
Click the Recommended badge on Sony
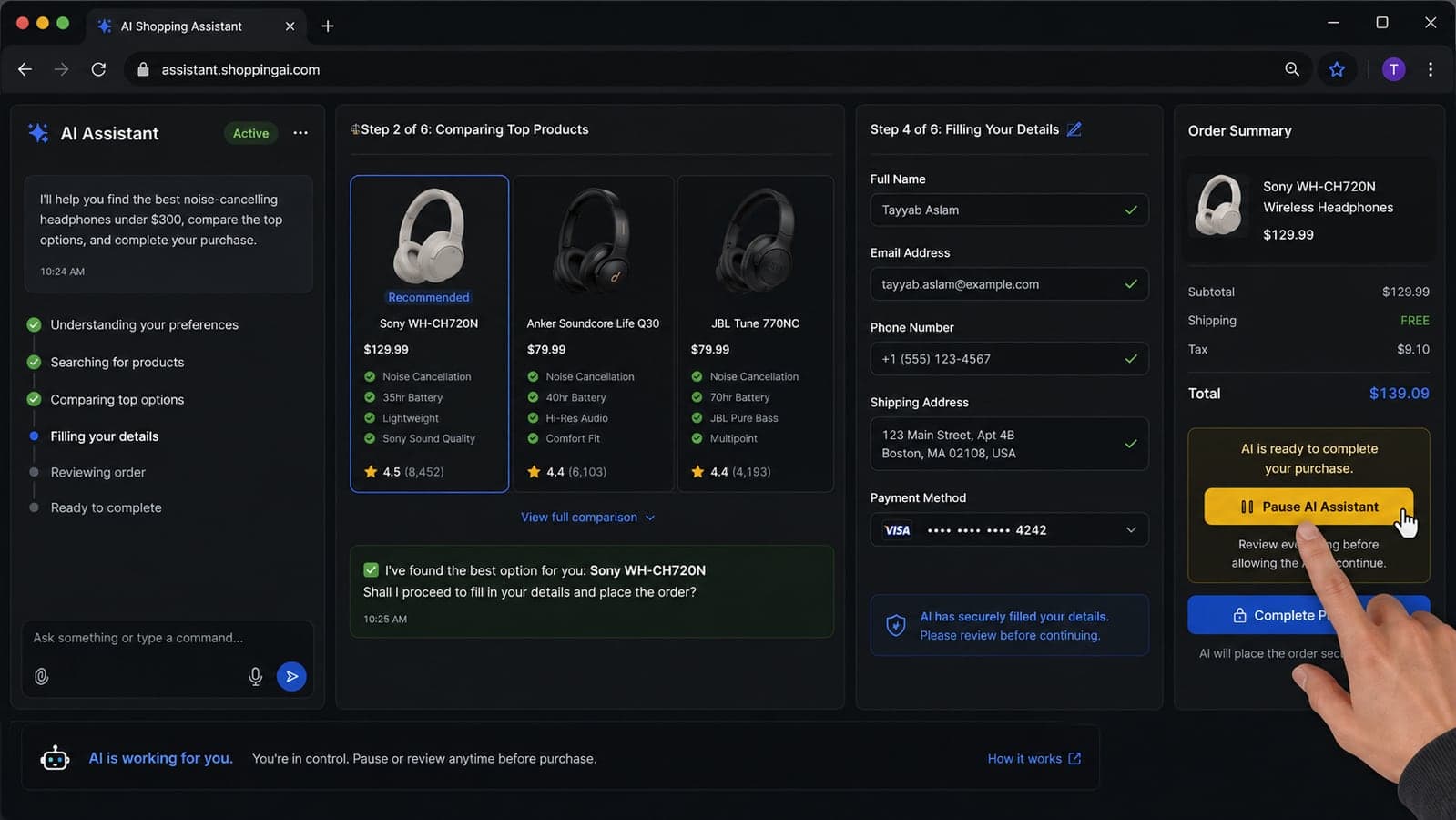click(429, 297)
